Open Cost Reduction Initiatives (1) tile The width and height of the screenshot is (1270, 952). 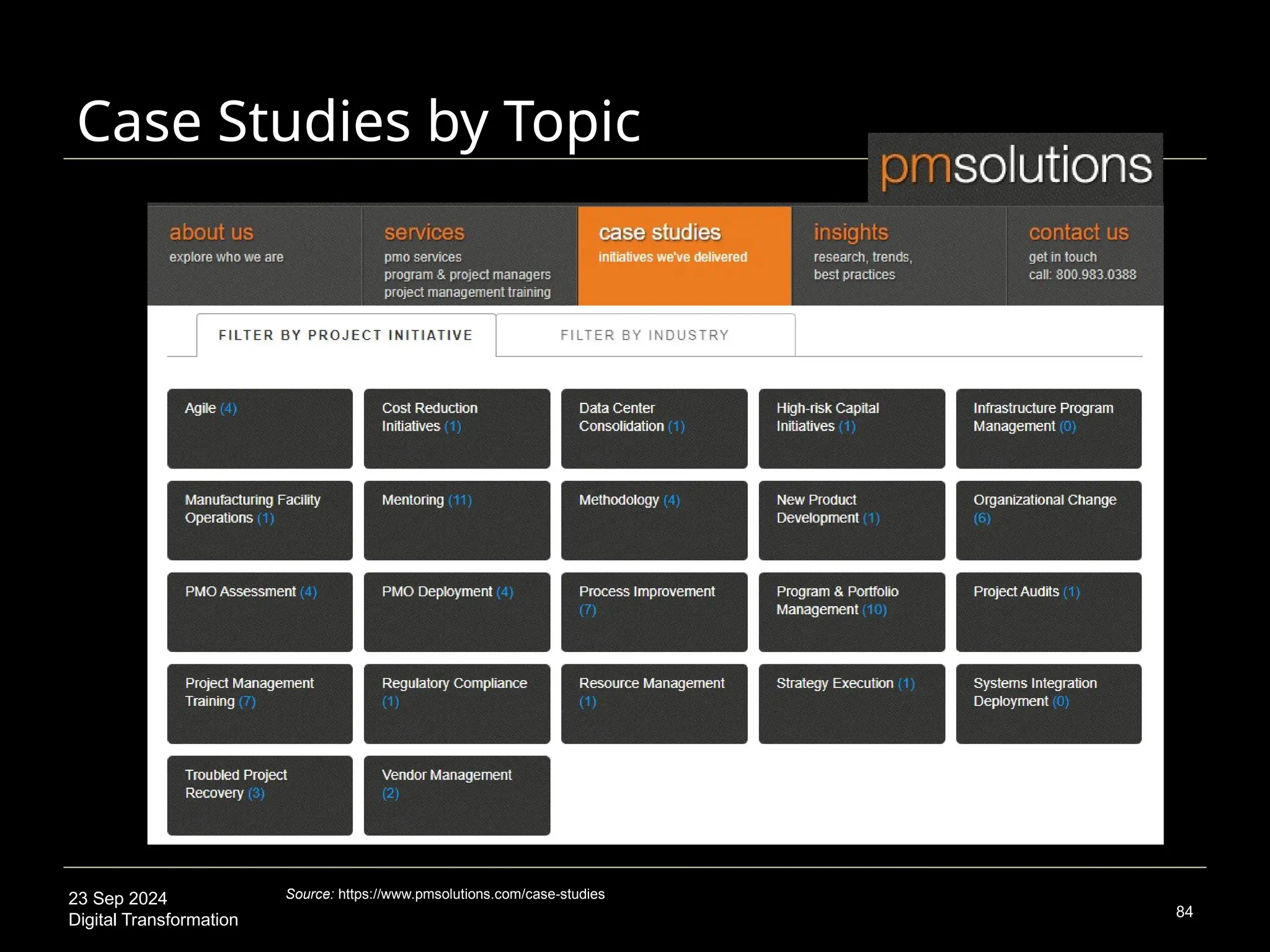tap(457, 428)
